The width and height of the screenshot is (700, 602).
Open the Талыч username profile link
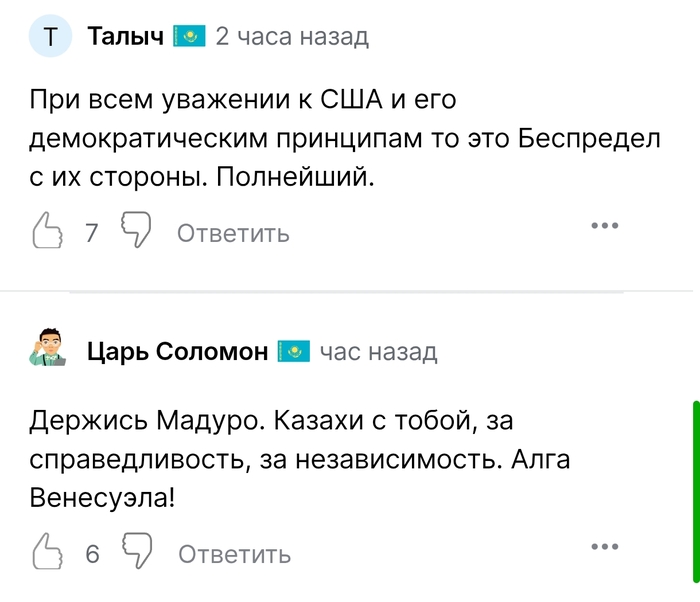tap(125, 37)
